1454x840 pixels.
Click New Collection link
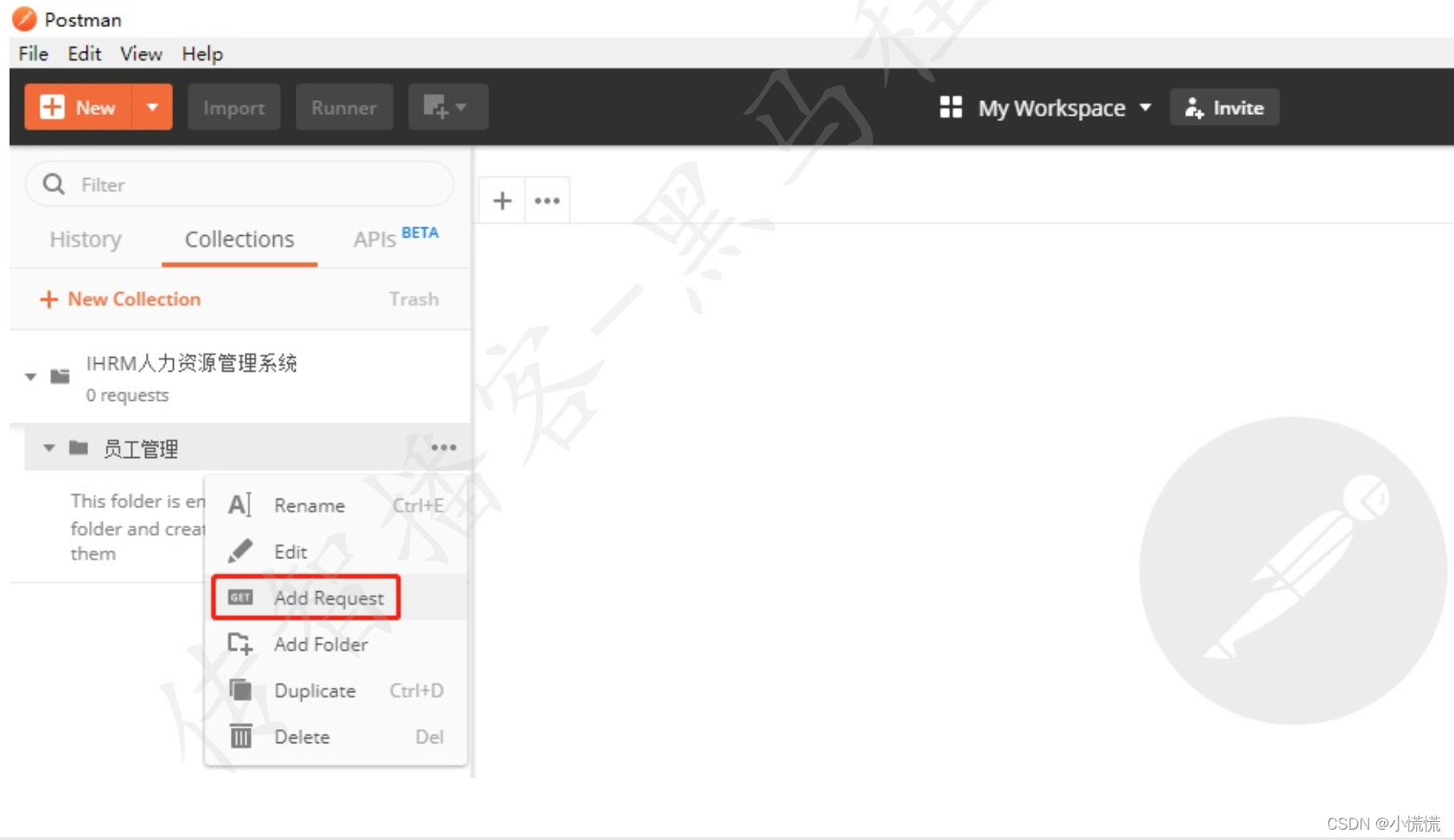coord(134,299)
